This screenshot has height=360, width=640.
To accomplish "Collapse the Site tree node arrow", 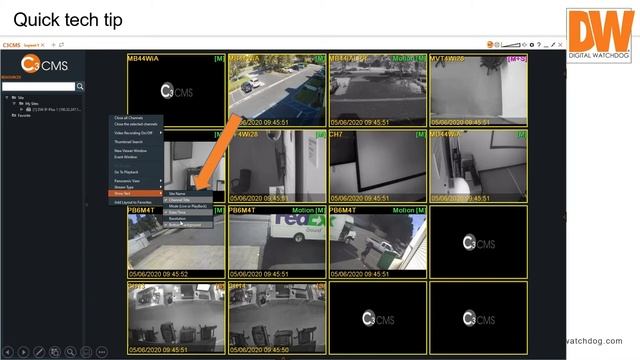I will (7, 98).
